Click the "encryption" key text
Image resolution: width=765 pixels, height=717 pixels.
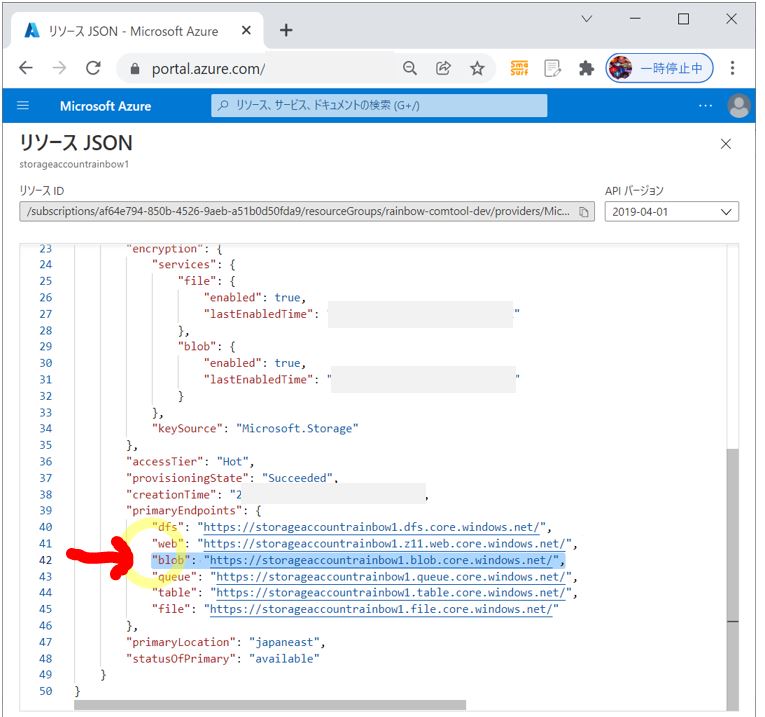coord(164,249)
